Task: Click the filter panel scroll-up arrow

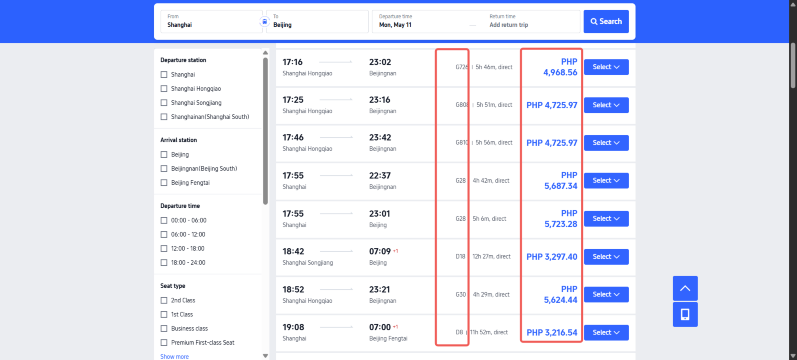Action: [x=265, y=52]
